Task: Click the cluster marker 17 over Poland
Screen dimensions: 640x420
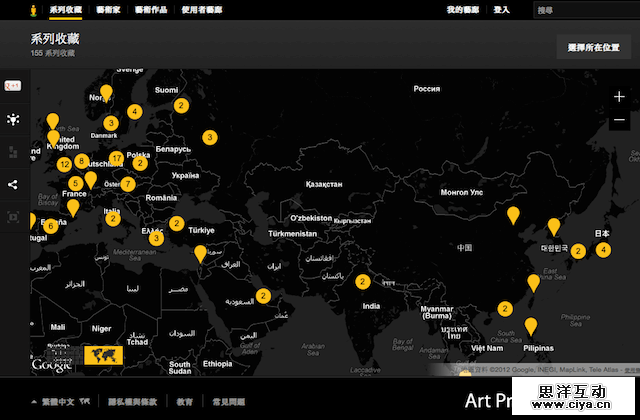Action: 117,158
